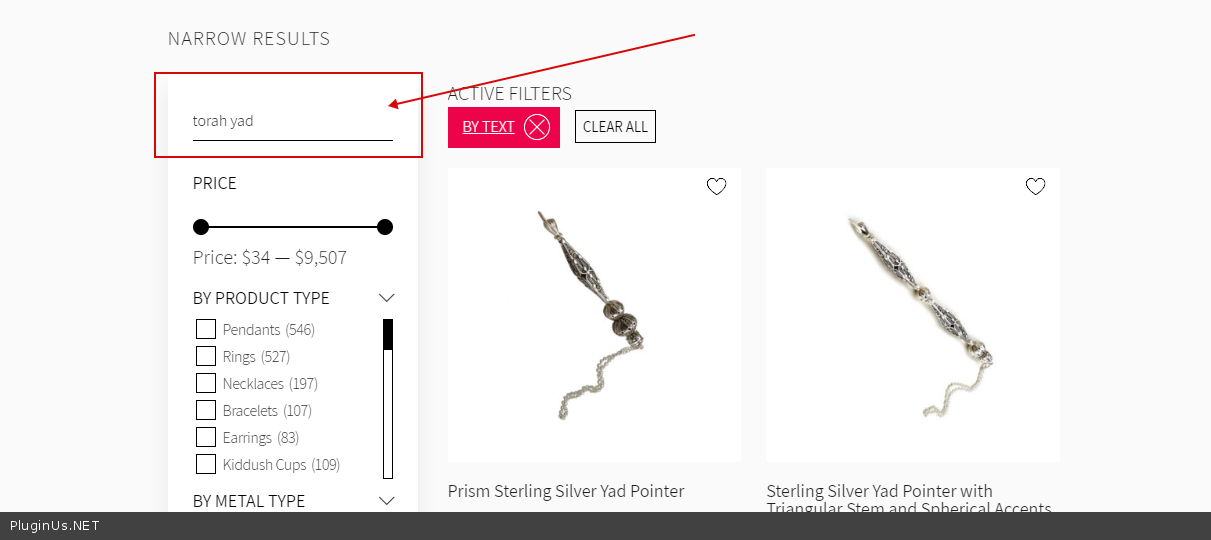
Task: Open the Prism Yad Pointer product image
Action: (594, 315)
